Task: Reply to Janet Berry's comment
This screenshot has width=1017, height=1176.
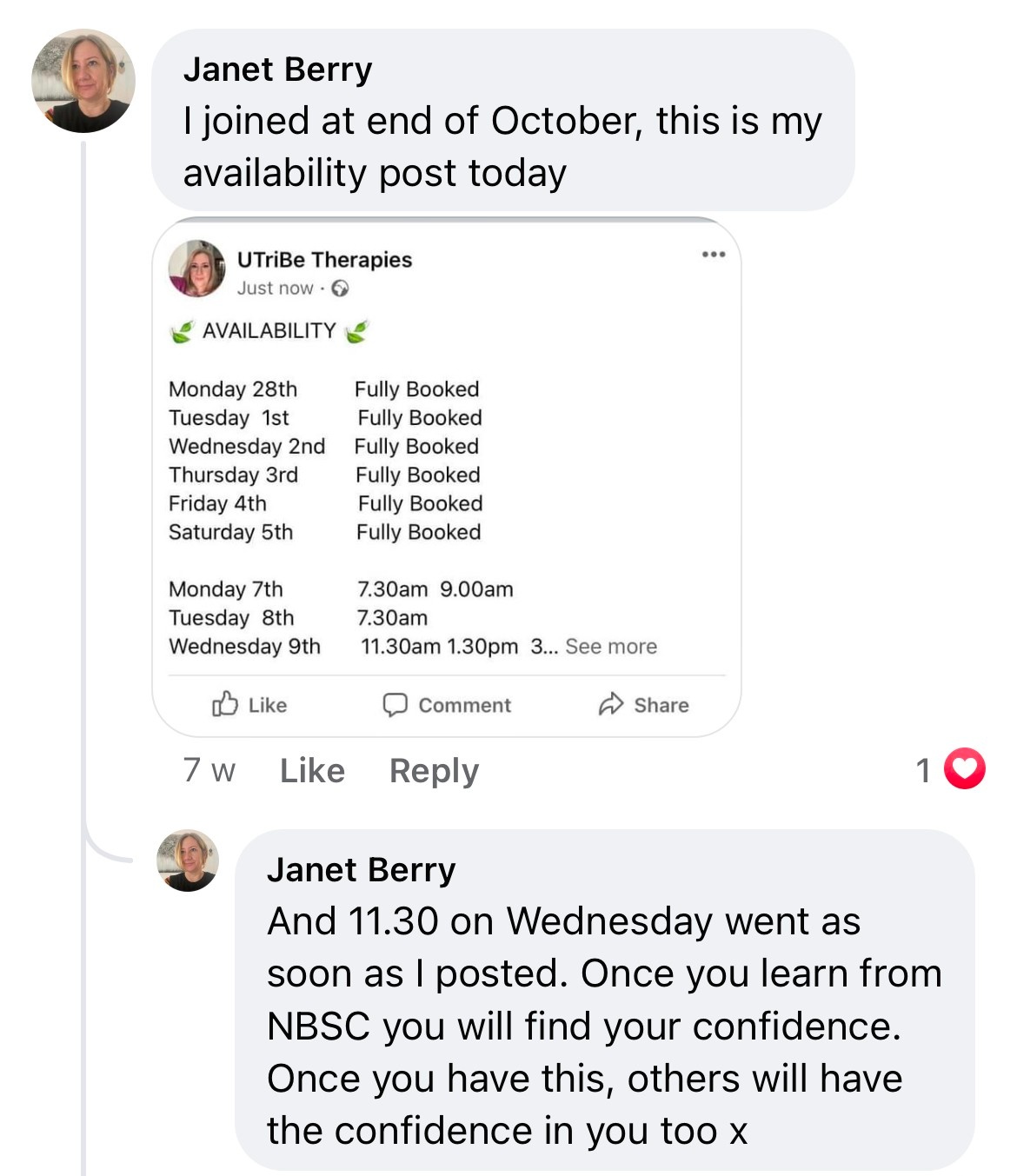Action: point(434,771)
